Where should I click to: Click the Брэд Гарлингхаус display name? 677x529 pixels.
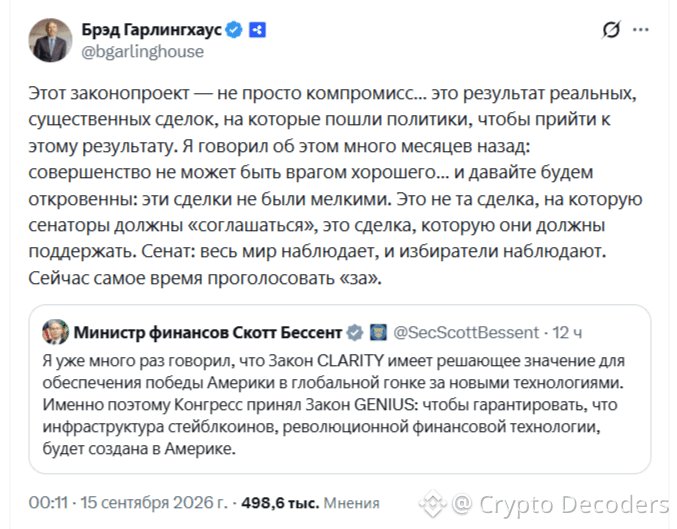coord(152,30)
